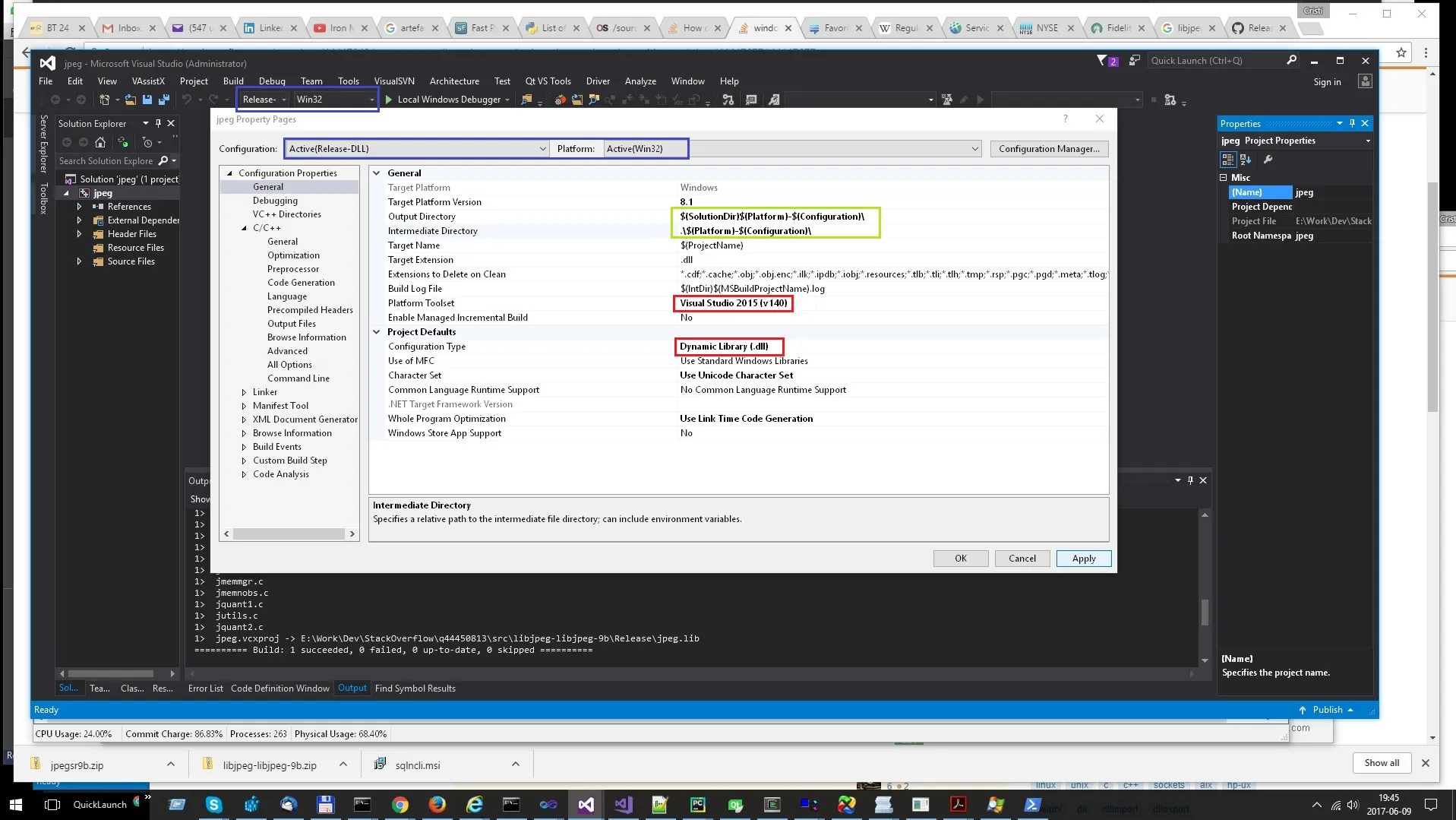Pin the Solution Explorer panel
The width and height of the screenshot is (1456, 820).
158,123
